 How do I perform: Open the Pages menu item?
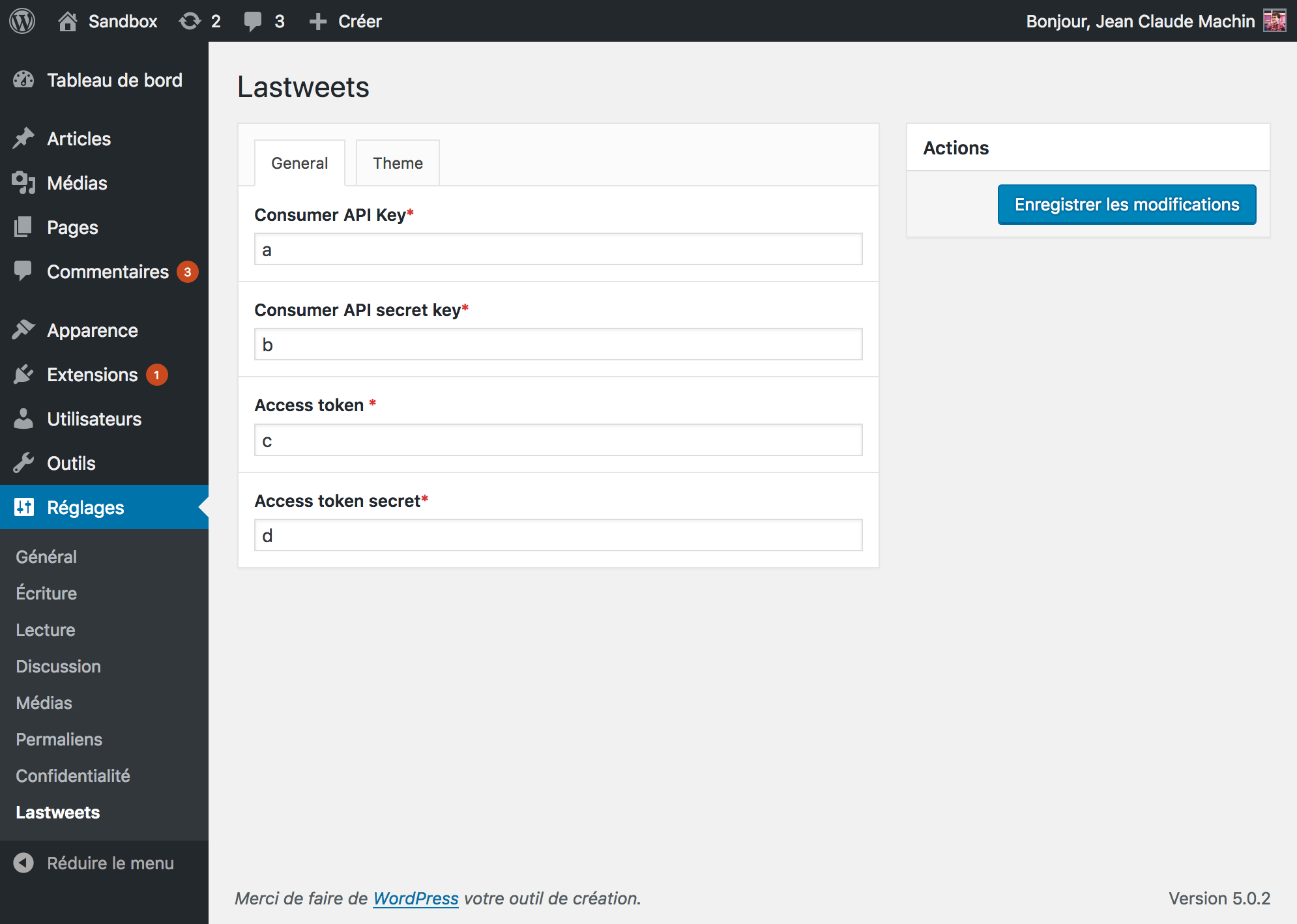tap(104, 227)
